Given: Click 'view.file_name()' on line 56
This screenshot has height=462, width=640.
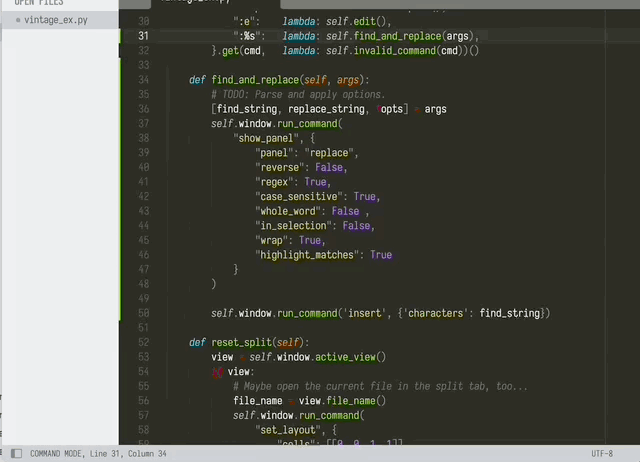Looking at the screenshot, I should tap(342, 400).
